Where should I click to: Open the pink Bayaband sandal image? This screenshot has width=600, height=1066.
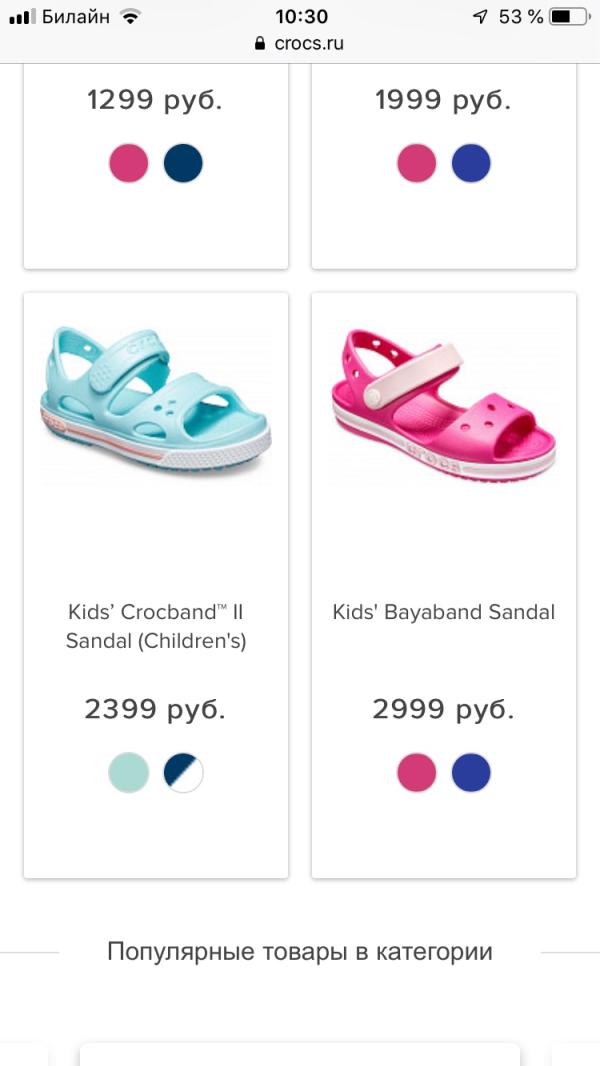(x=444, y=405)
